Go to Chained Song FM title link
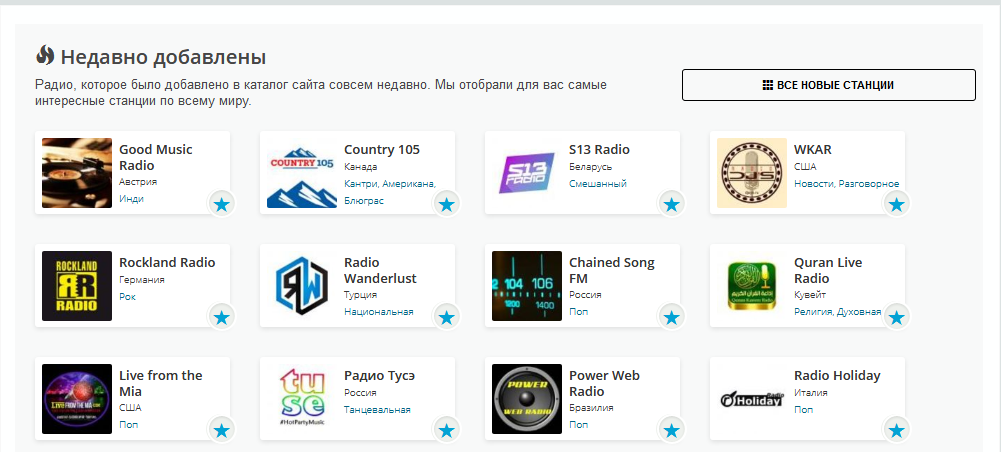Screen dimensions: 1001x452 612,271
